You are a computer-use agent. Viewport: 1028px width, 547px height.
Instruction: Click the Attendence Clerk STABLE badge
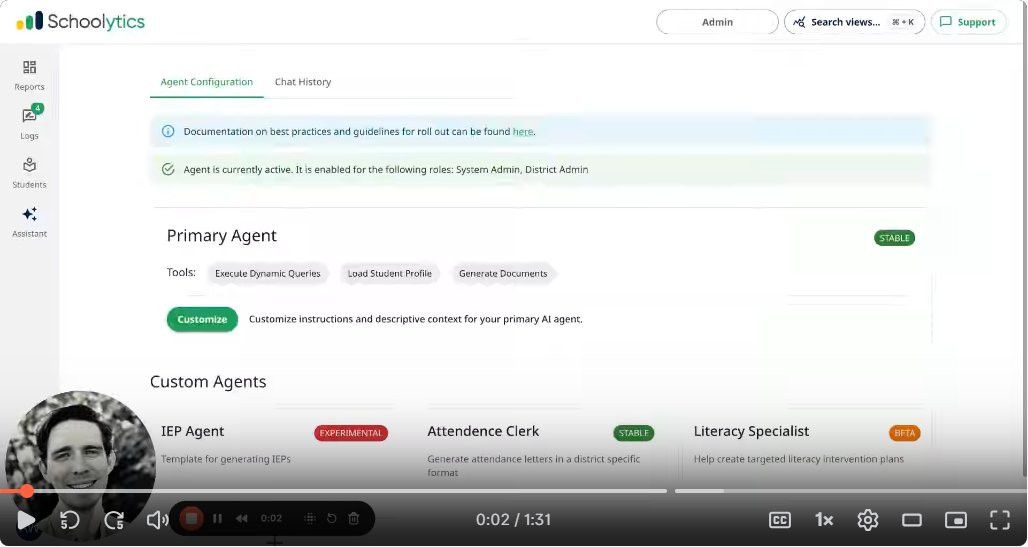tap(633, 433)
